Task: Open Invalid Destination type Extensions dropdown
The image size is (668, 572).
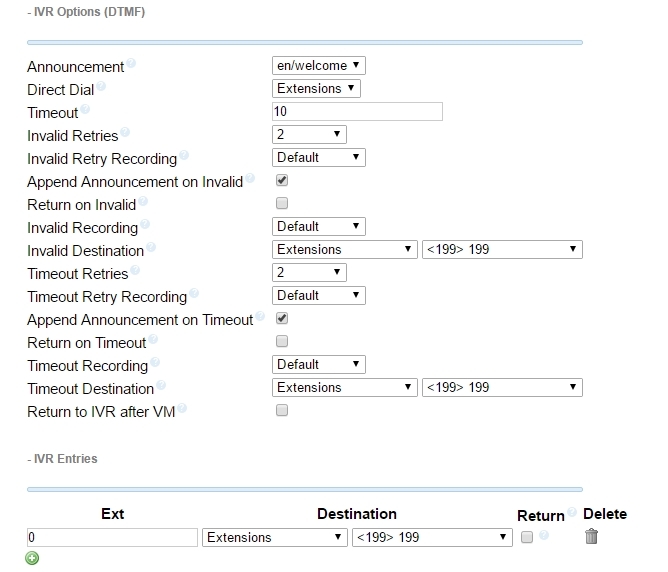Action: 345,250
